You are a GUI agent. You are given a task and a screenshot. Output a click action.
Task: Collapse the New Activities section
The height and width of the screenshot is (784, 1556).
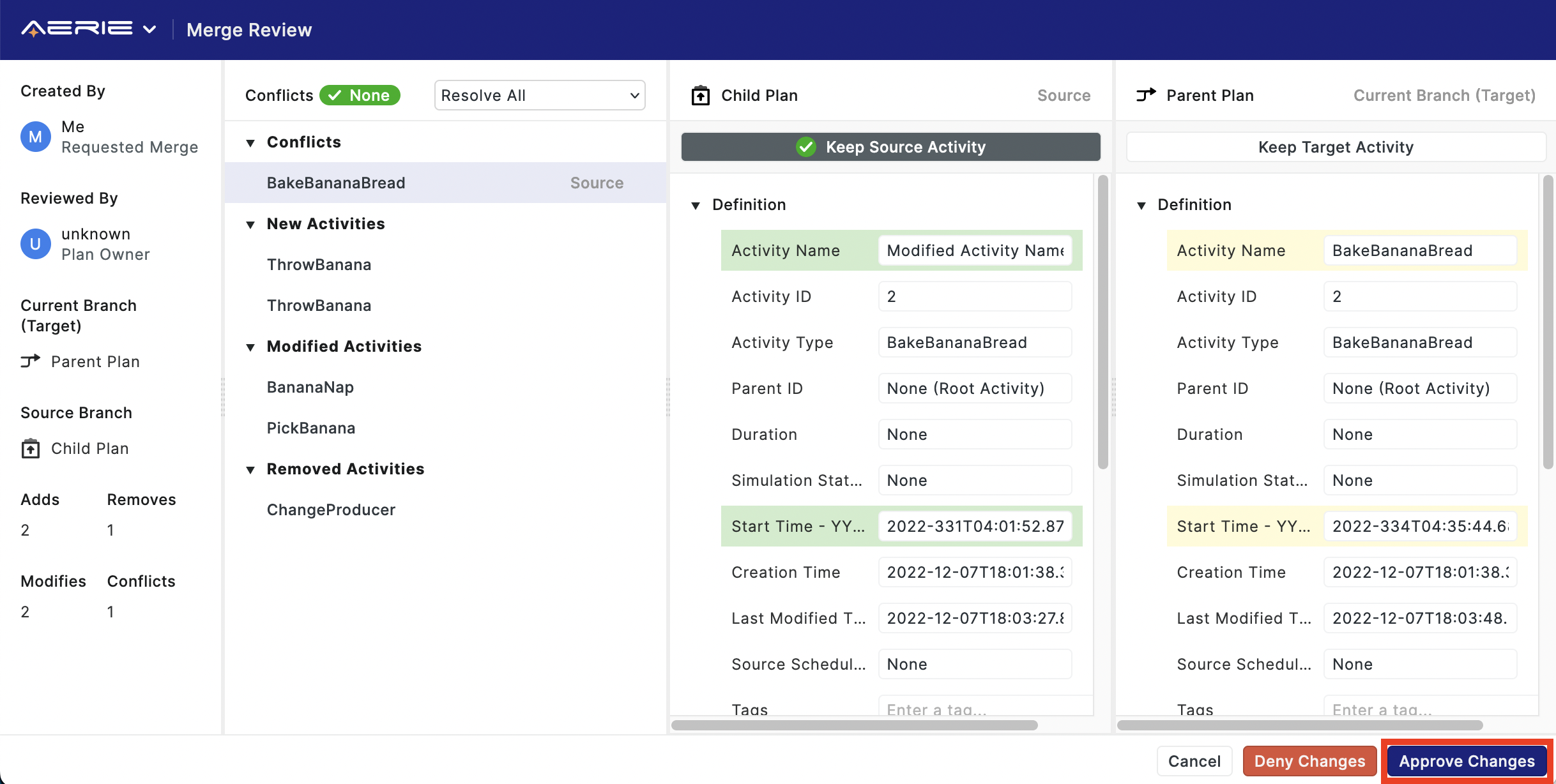click(250, 224)
